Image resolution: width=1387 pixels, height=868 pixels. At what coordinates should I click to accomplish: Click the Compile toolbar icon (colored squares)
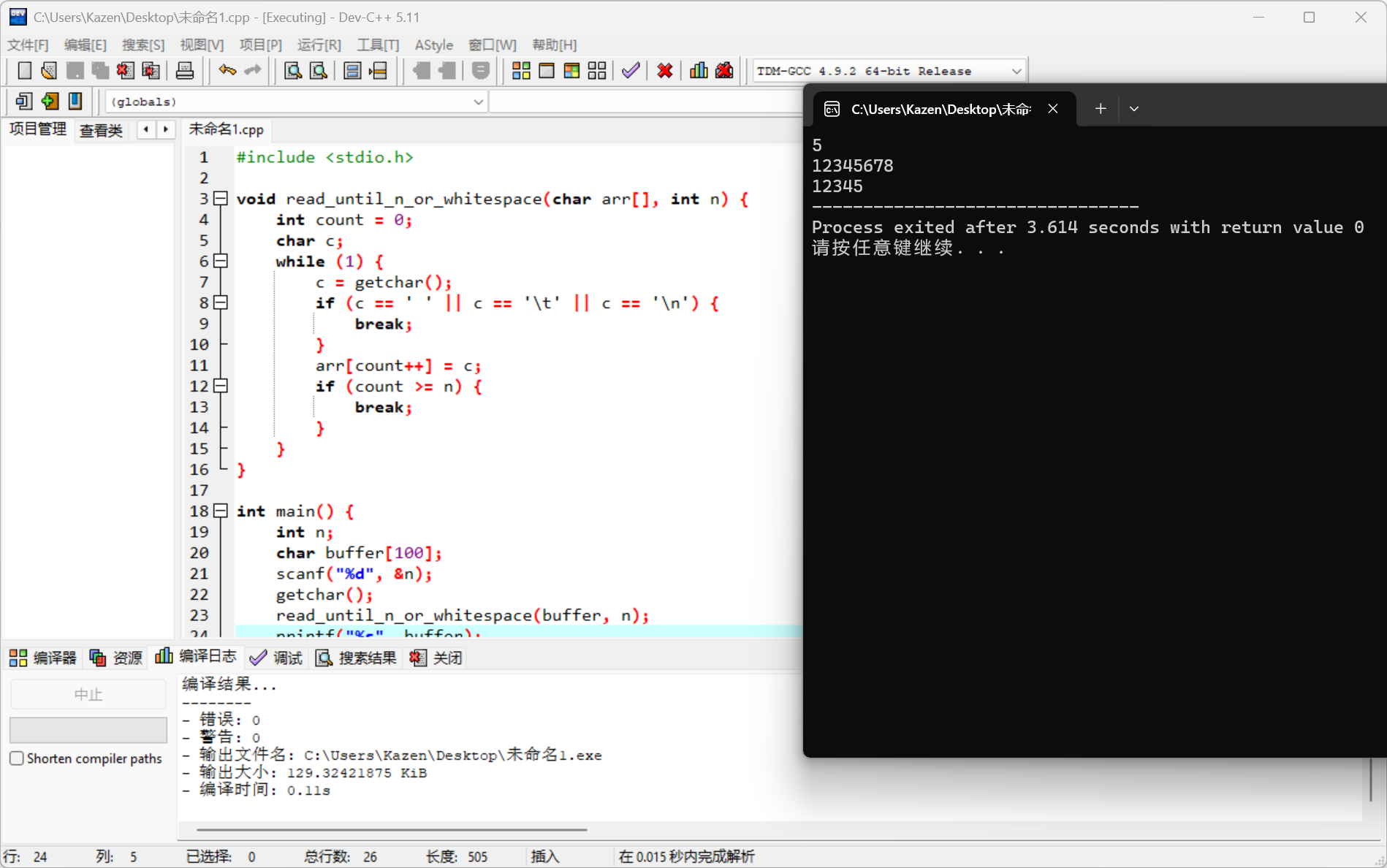[x=521, y=71]
